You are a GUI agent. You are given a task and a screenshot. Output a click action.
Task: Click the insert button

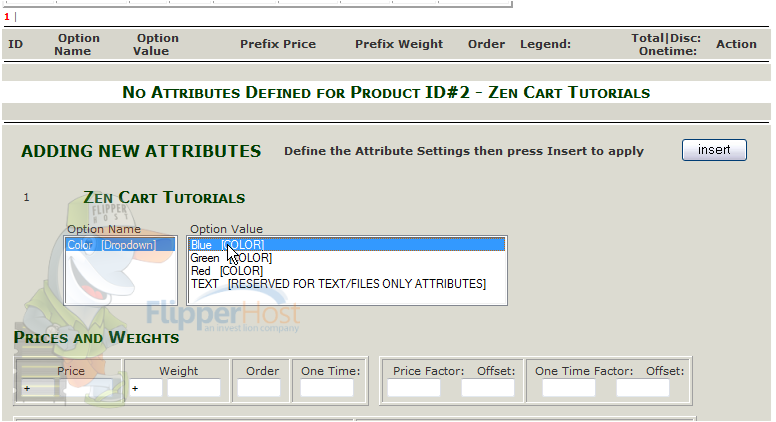click(x=714, y=150)
